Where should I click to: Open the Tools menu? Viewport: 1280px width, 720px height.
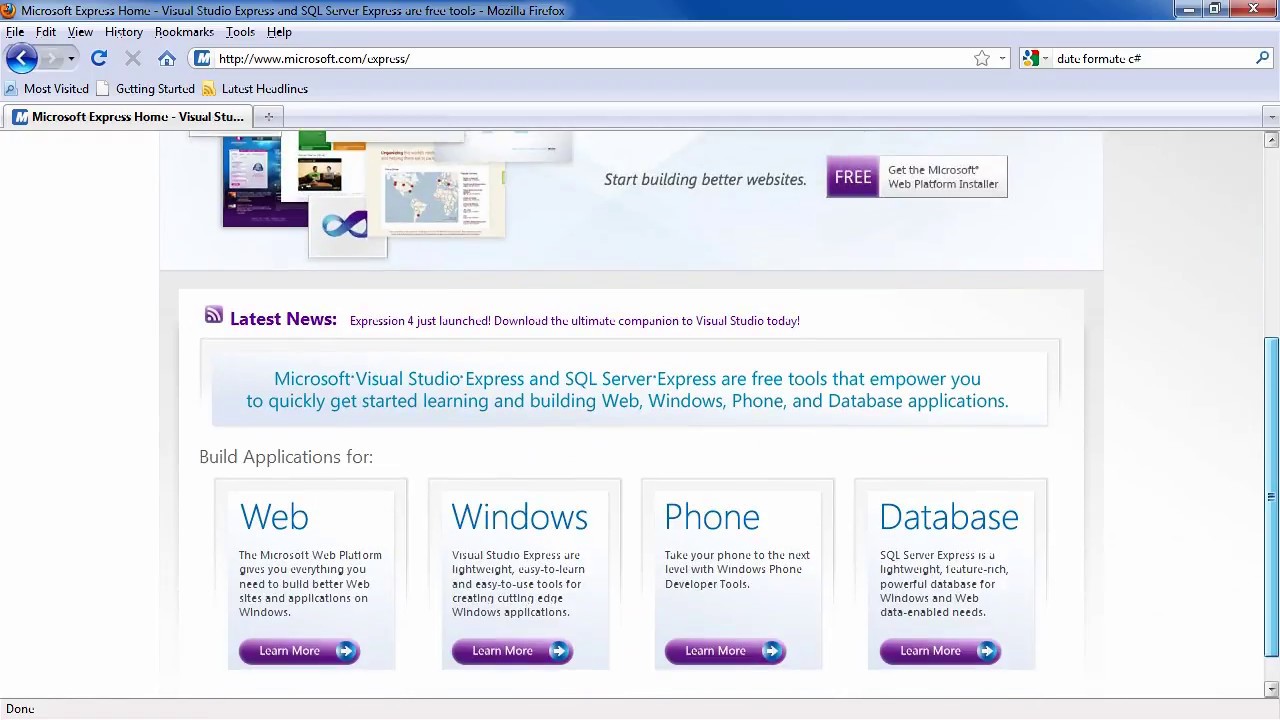[240, 32]
